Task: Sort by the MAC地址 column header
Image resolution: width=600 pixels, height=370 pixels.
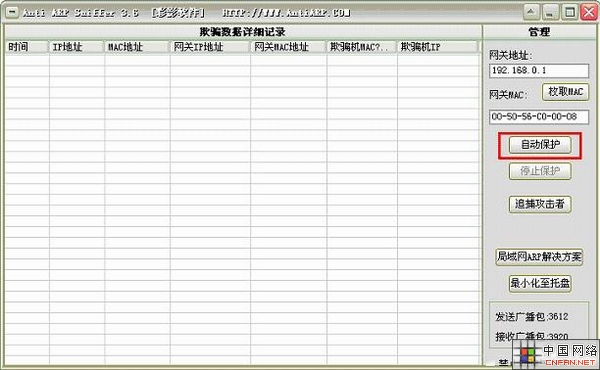Action: [137, 47]
